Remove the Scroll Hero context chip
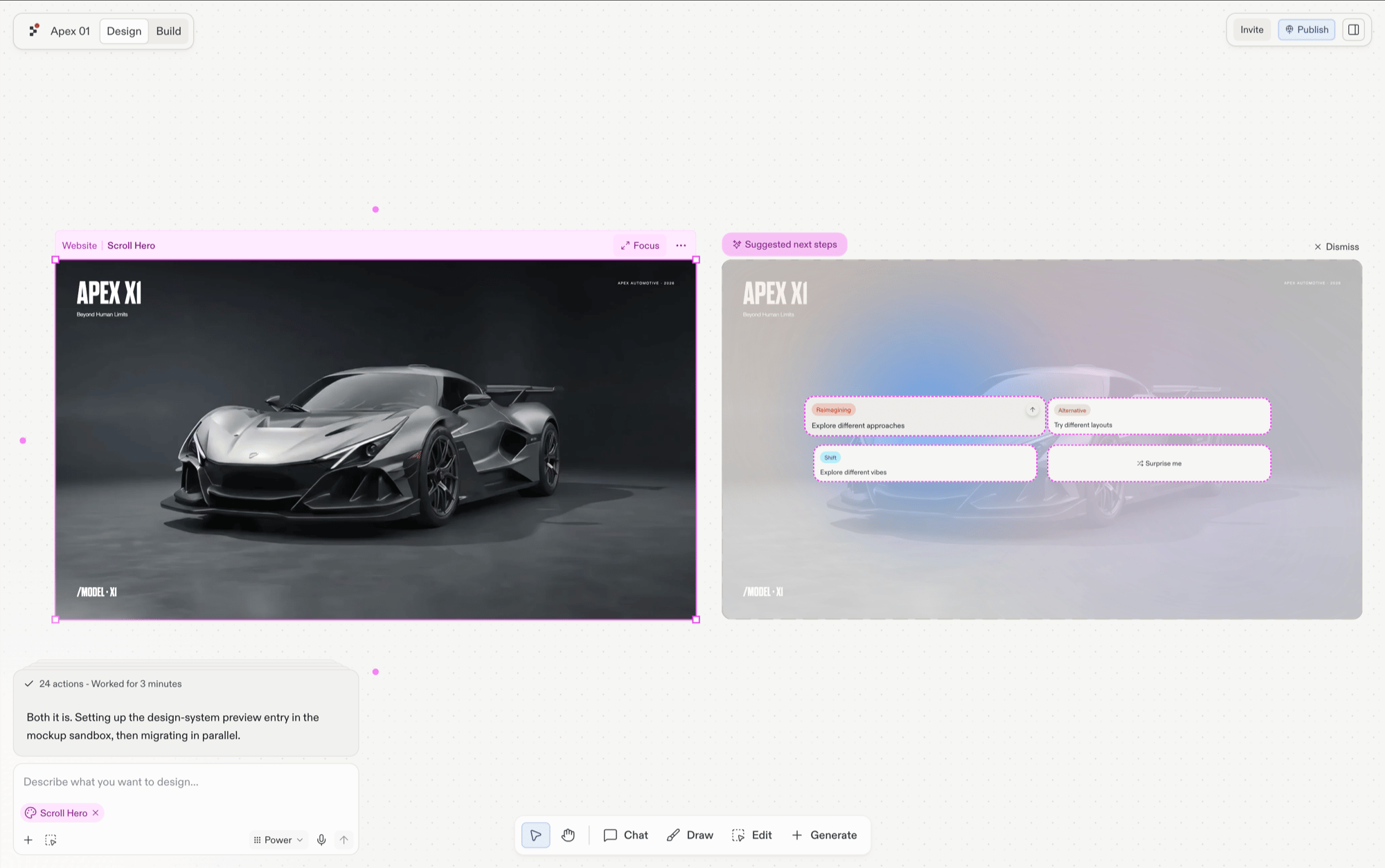The width and height of the screenshot is (1385, 868). coord(96,813)
